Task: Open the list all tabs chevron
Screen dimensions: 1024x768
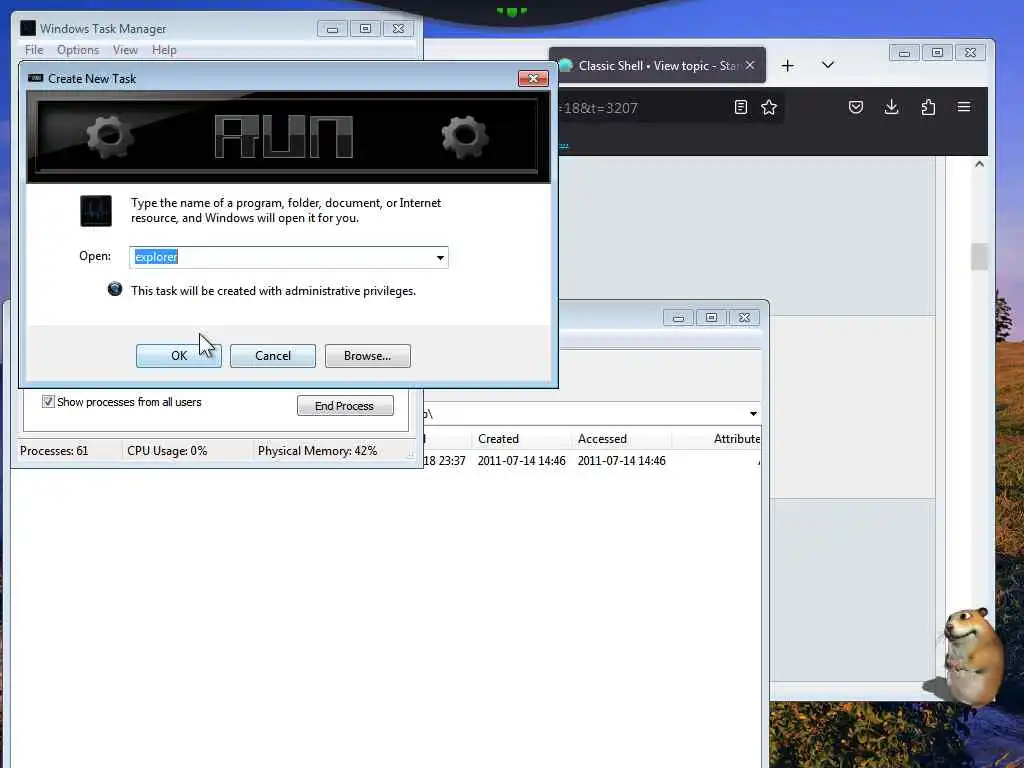Action: [x=827, y=65]
